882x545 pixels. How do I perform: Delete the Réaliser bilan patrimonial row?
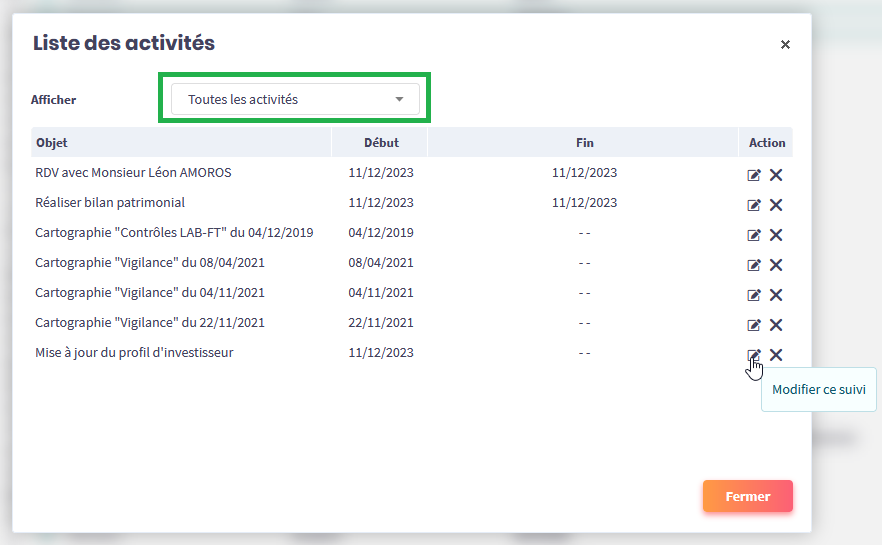tap(776, 205)
